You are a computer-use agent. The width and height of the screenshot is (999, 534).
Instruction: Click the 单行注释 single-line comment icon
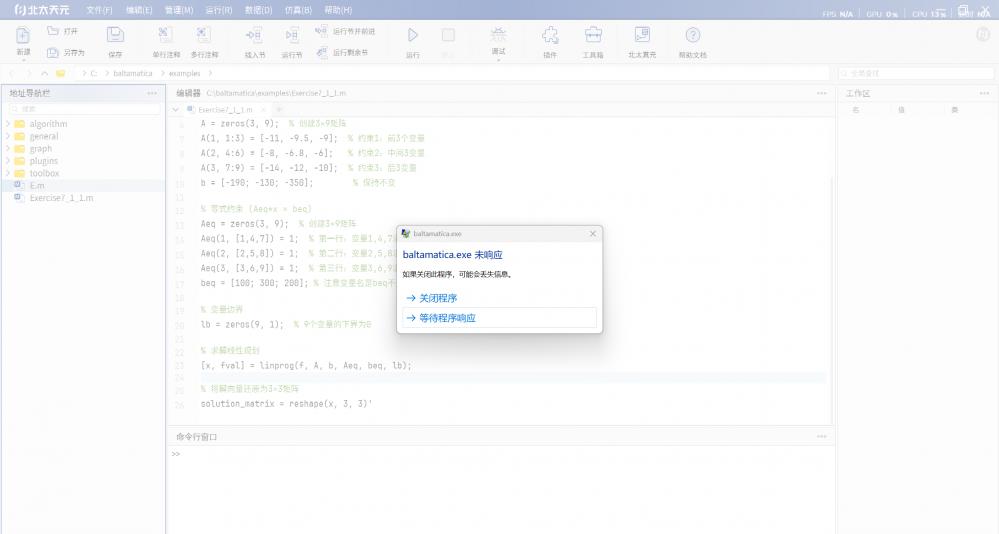(165, 36)
